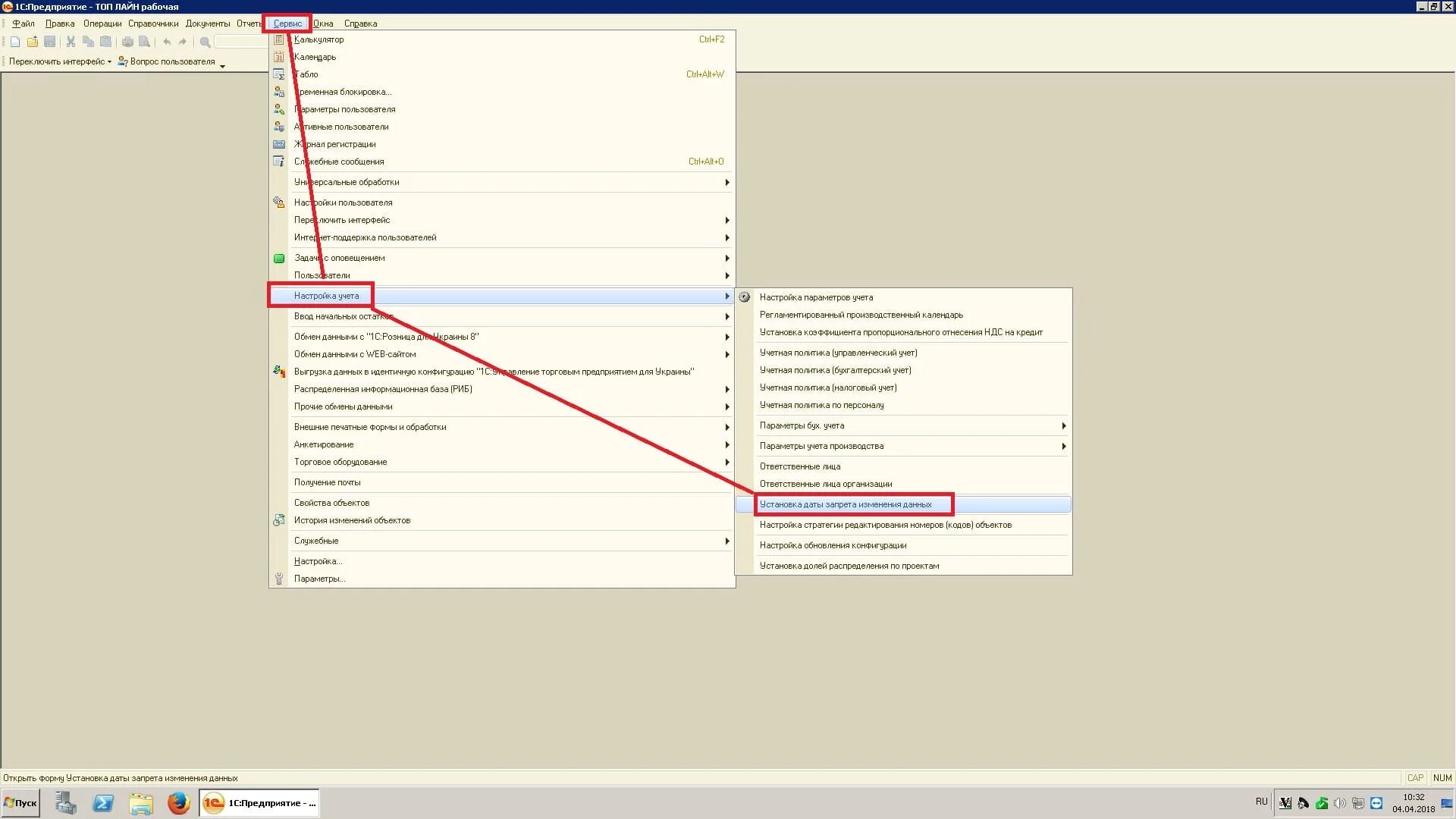1456x819 pixels.
Task: Select Установка даты запрета изменения данных
Action: [x=846, y=504]
